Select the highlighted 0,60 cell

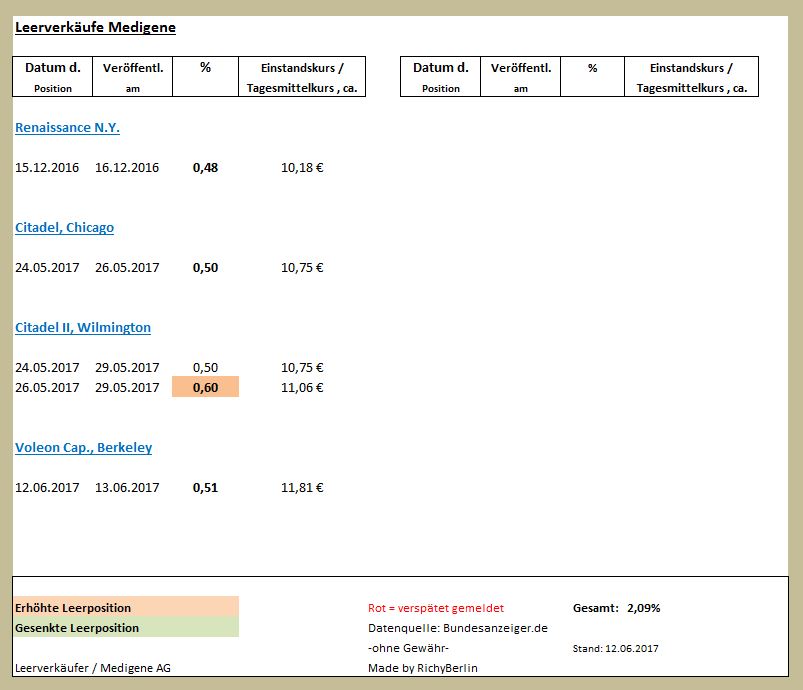click(205, 387)
